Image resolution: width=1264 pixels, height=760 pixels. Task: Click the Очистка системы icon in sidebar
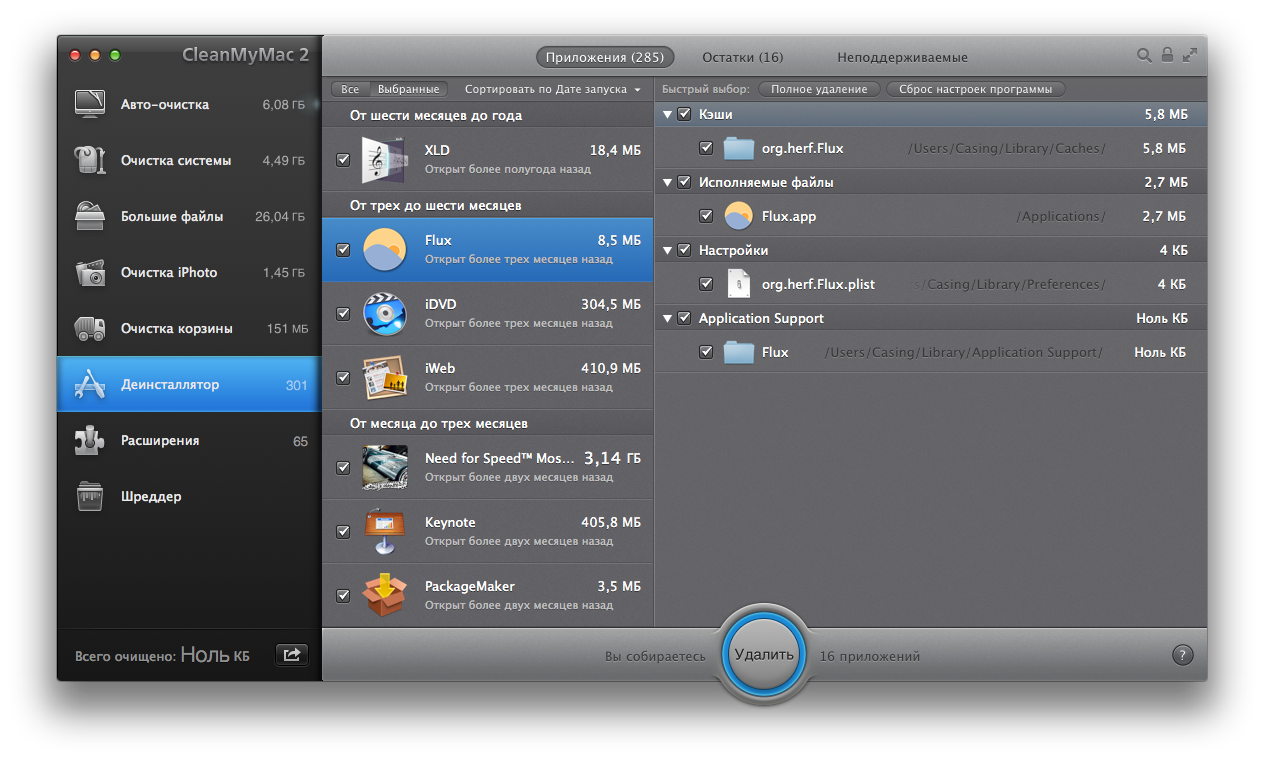pos(90,160)
